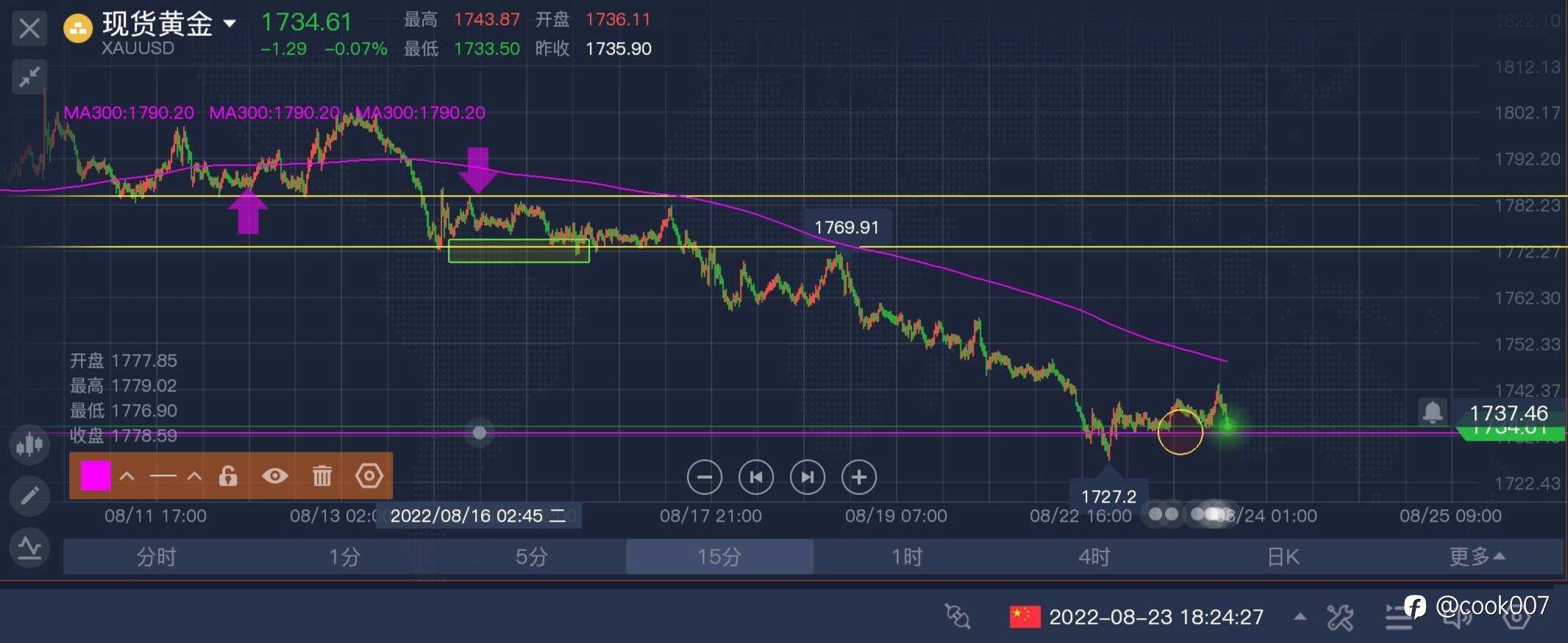Expand the 更多 timeframe menu
Viewport: 1568px width, 643px height.
pyautogui.click(x=1475, y=557)
